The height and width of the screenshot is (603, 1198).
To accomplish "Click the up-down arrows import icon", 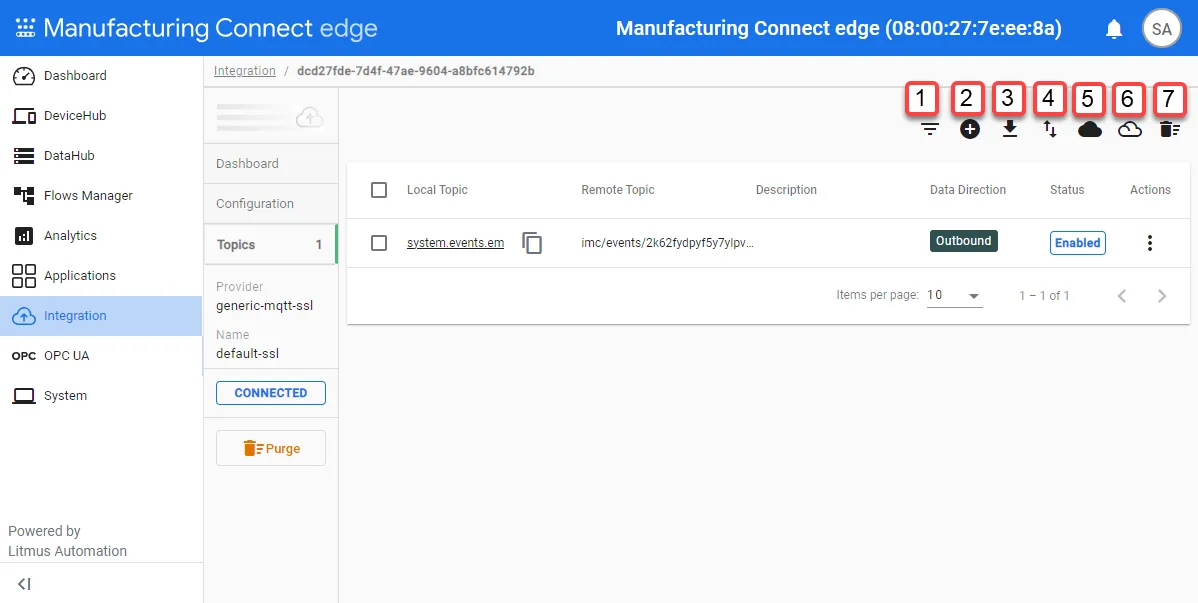I will pos(1051,130).
